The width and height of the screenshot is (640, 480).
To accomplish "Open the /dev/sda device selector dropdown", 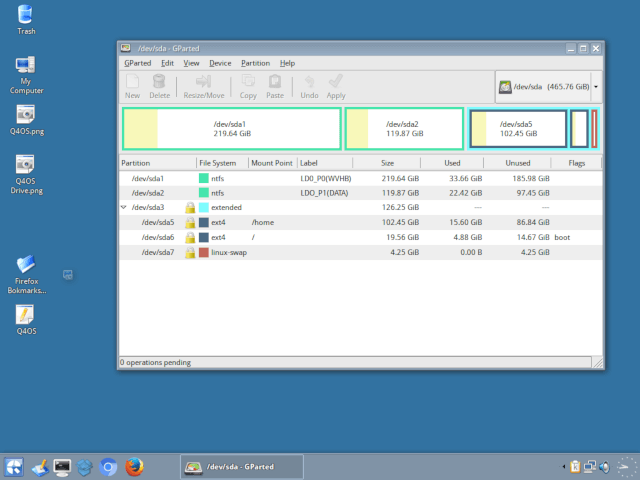I will pyautogui.click(x=548, y=87).
